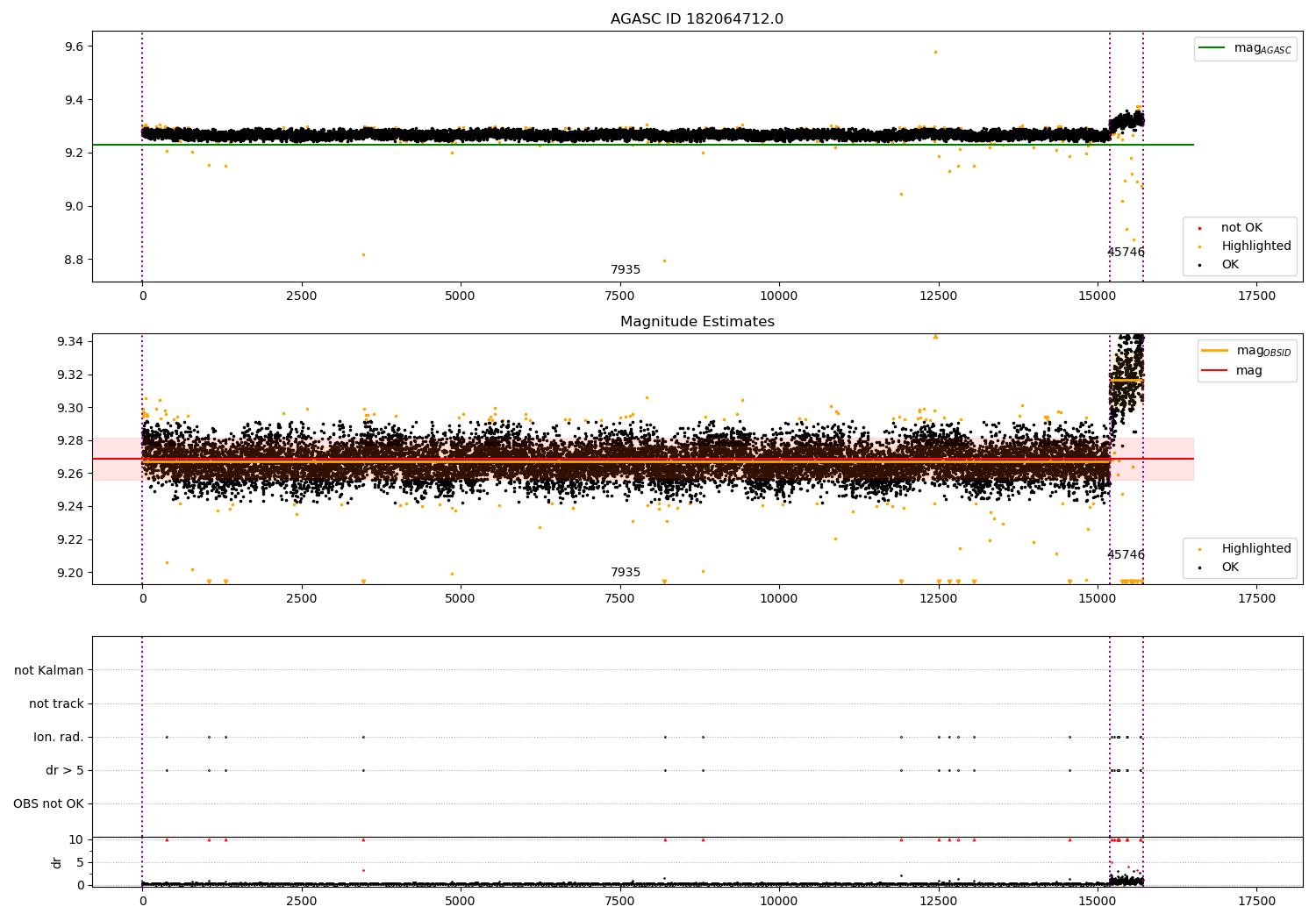Viewport: 1316px width, 921px height.
Task: Click the 'OBS not OK' axis label
Action: click(48, 804)
